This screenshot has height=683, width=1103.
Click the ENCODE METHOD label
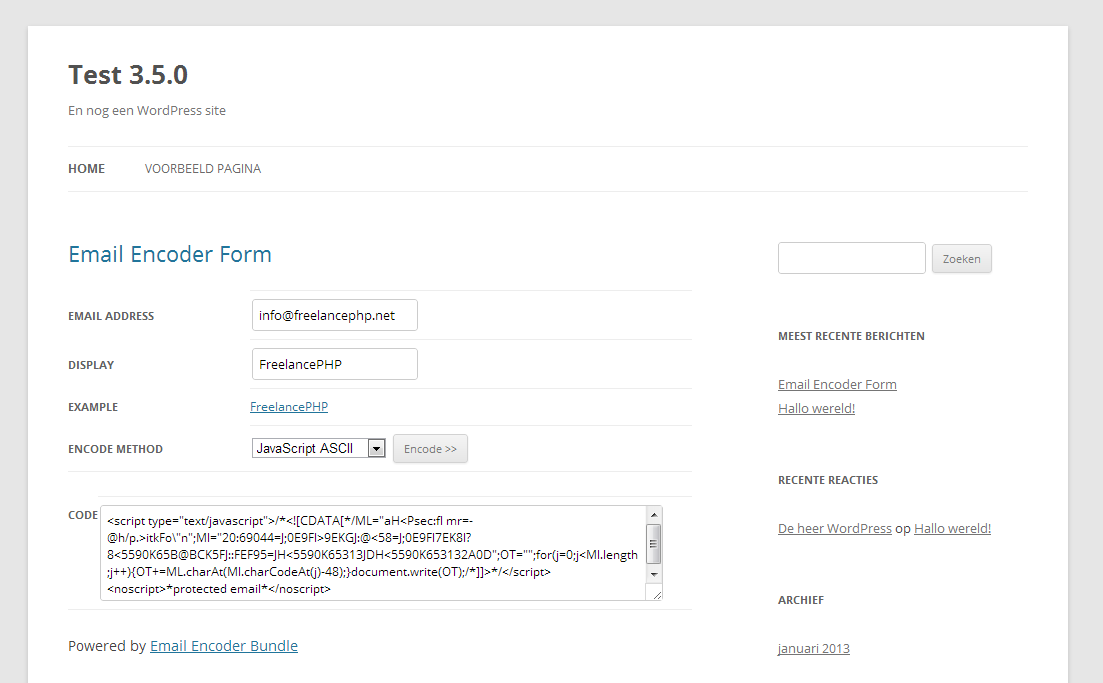[115, 449]
